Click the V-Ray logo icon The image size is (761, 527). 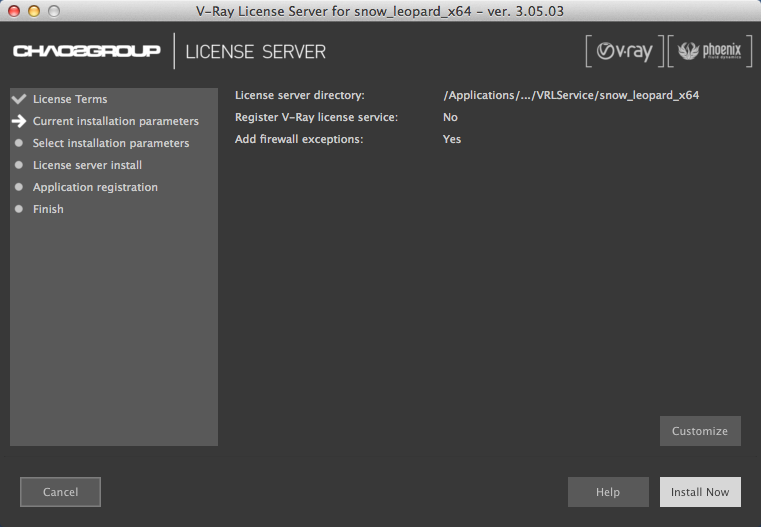(x=623, y=51)
